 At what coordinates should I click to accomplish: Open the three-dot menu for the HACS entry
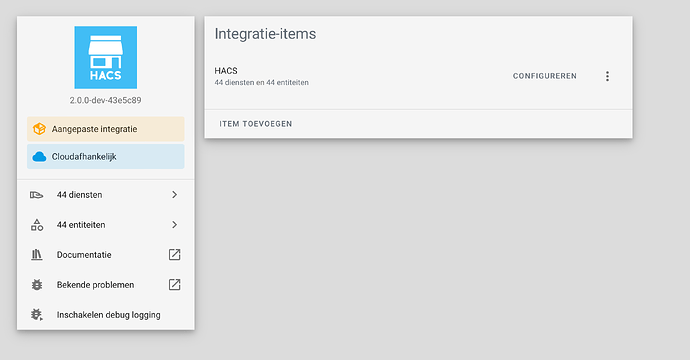(607, 76)
